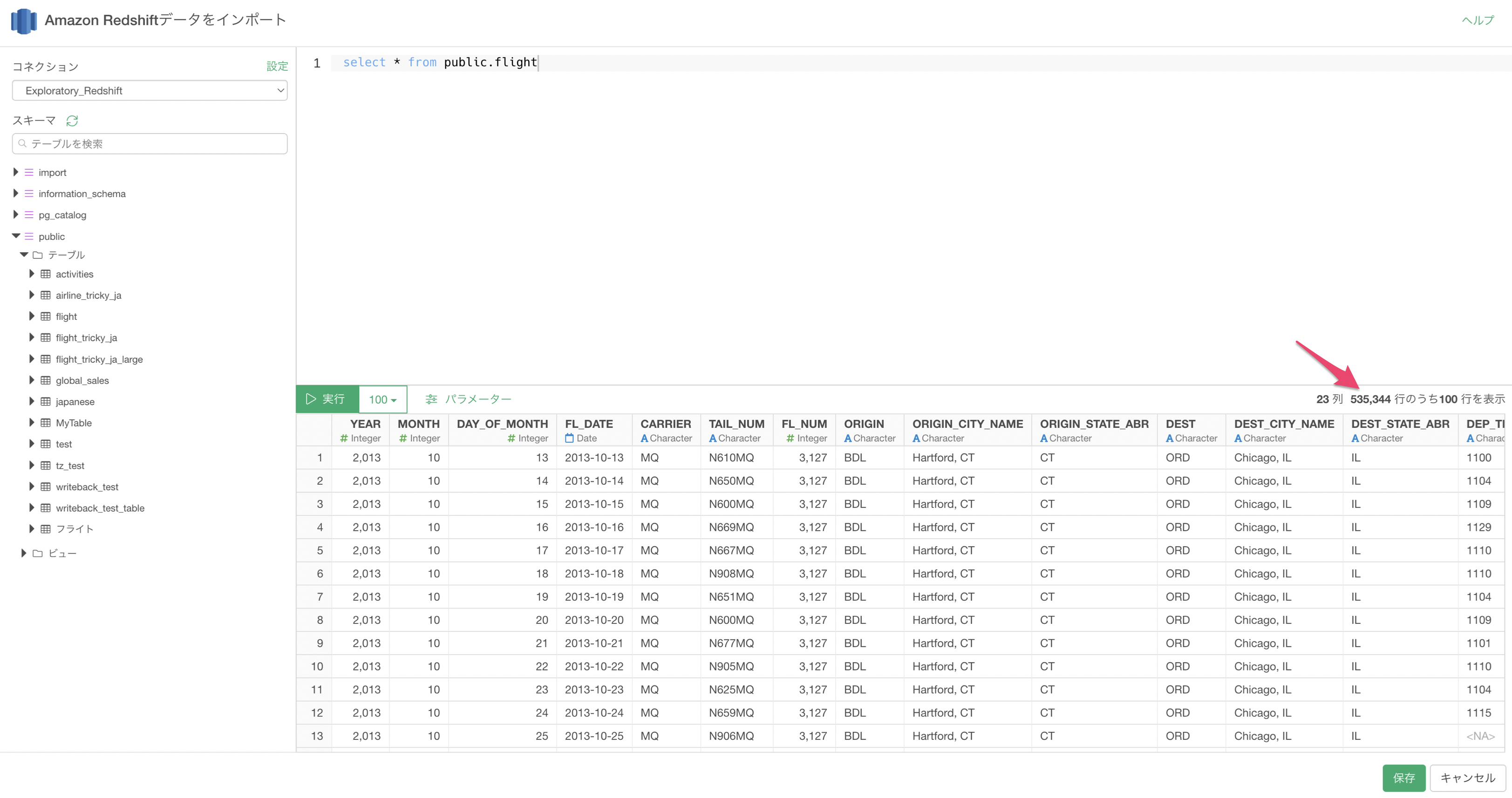Click the writeback_test table icon
Viewport: 1512px width, 798px height.
coord(46,487)
